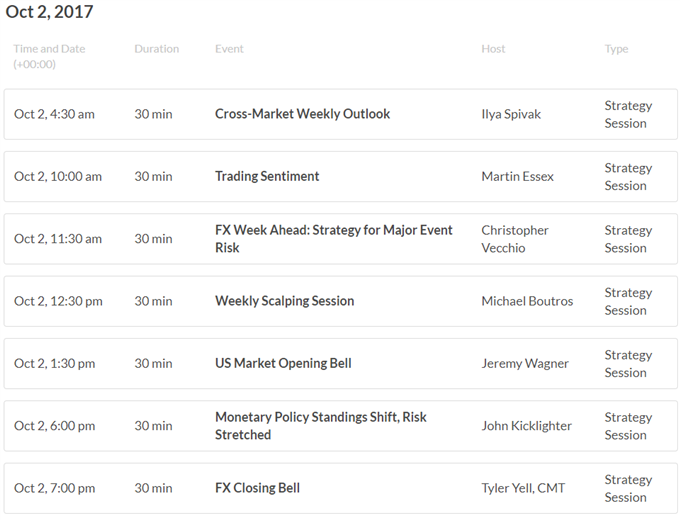This screenshot has height=520, width=680.
Task: Open FX Week Ahead strategy event
Action: click(333, 239)
